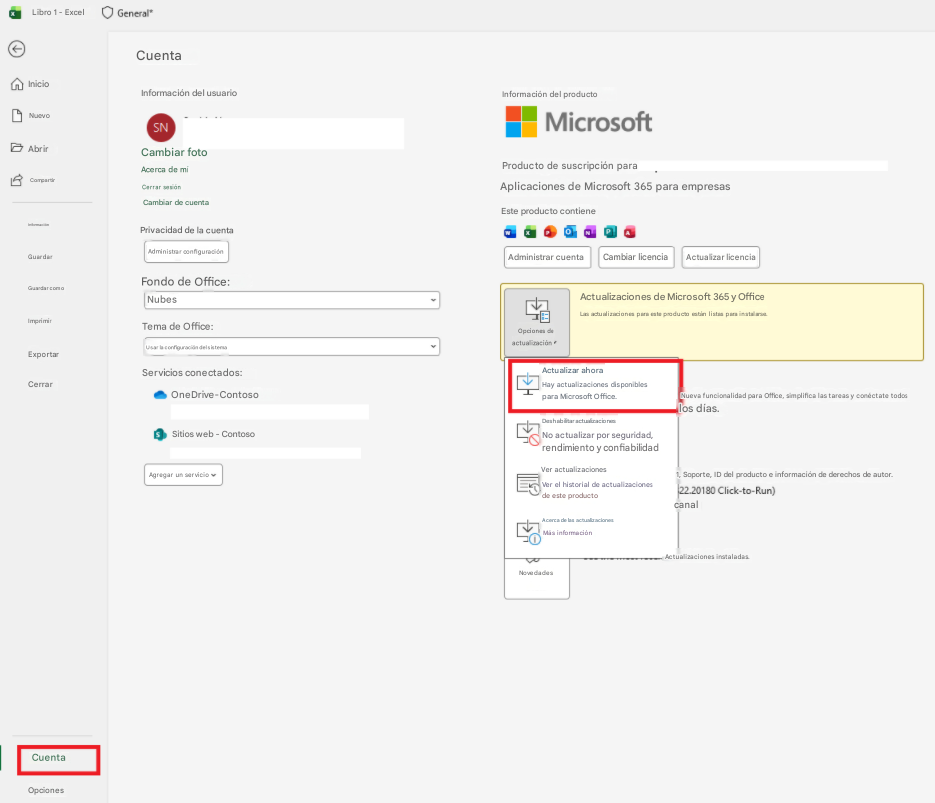The image size is (935, 803).
Task: Click the OneDrive-Contoso cloud icon
Action: [160, 395]
